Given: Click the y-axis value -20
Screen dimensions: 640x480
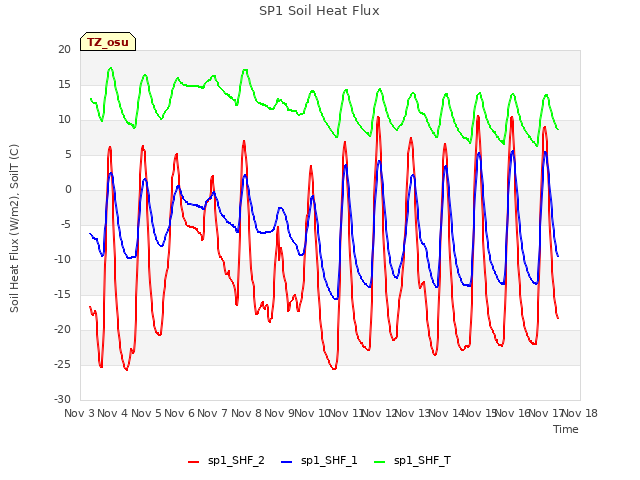Looking at the screenshot, I should [62, 330].
